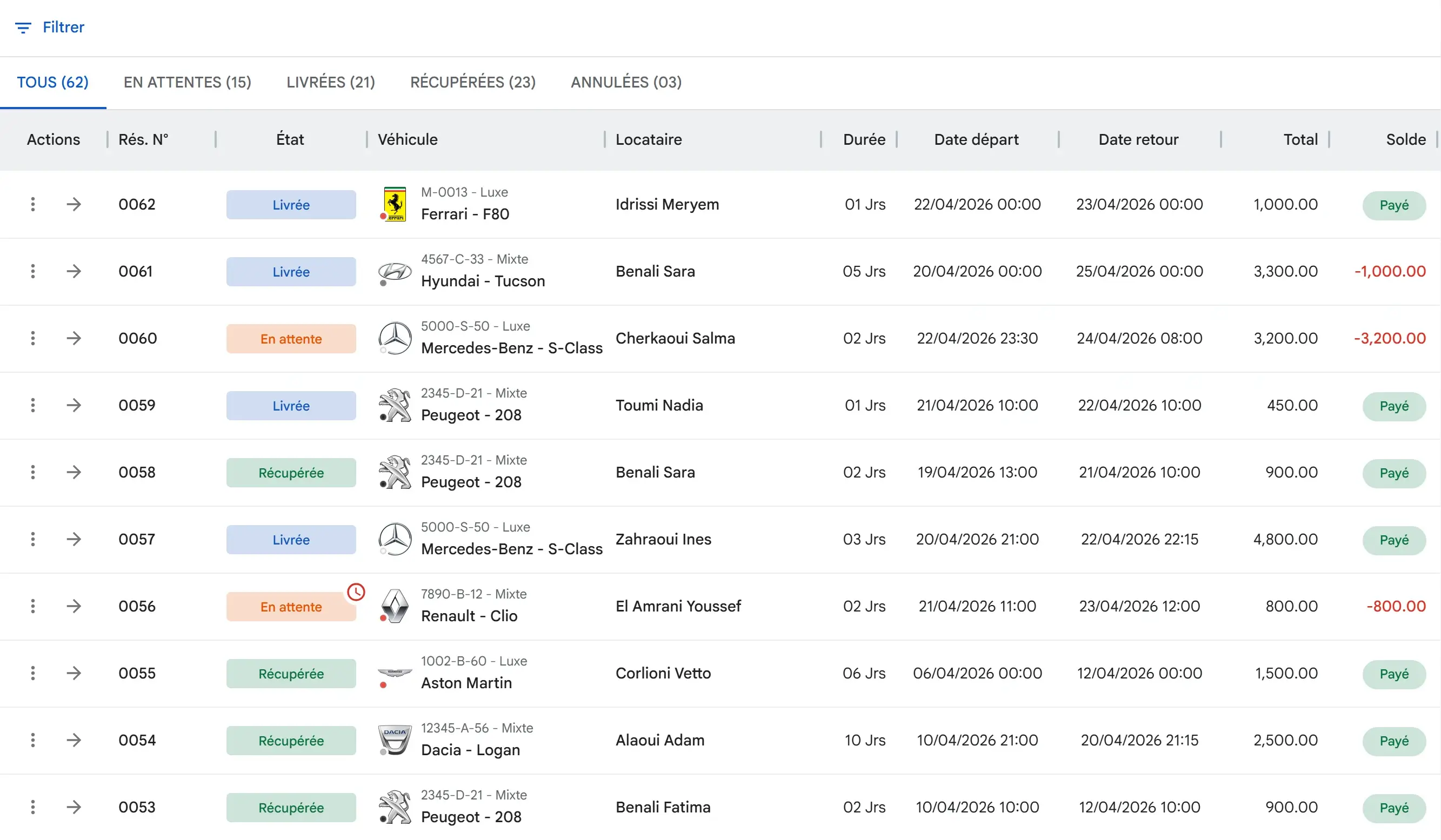The image size is (1441, 840).
Task: Click En attente status badge of 0060
Action: coord(290,339)
